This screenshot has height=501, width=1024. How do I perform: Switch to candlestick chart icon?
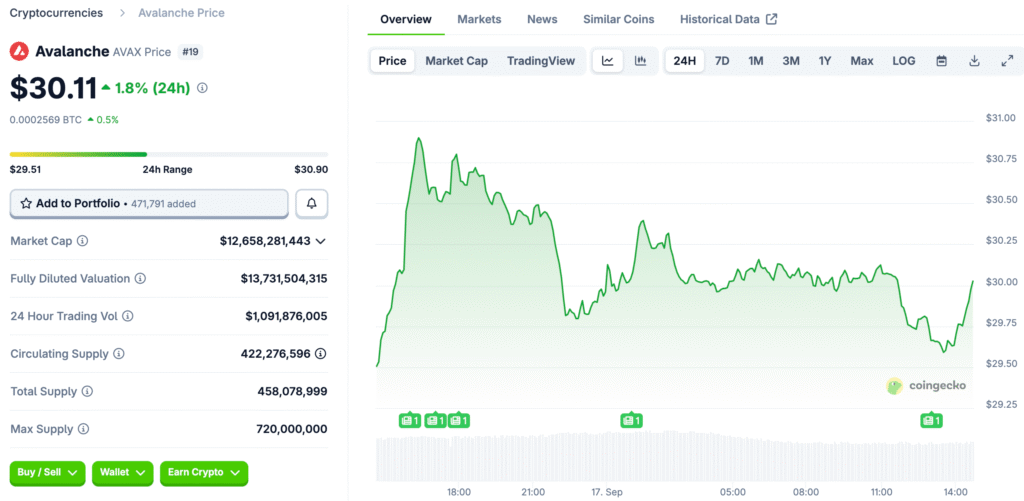[x=640, y=61]
